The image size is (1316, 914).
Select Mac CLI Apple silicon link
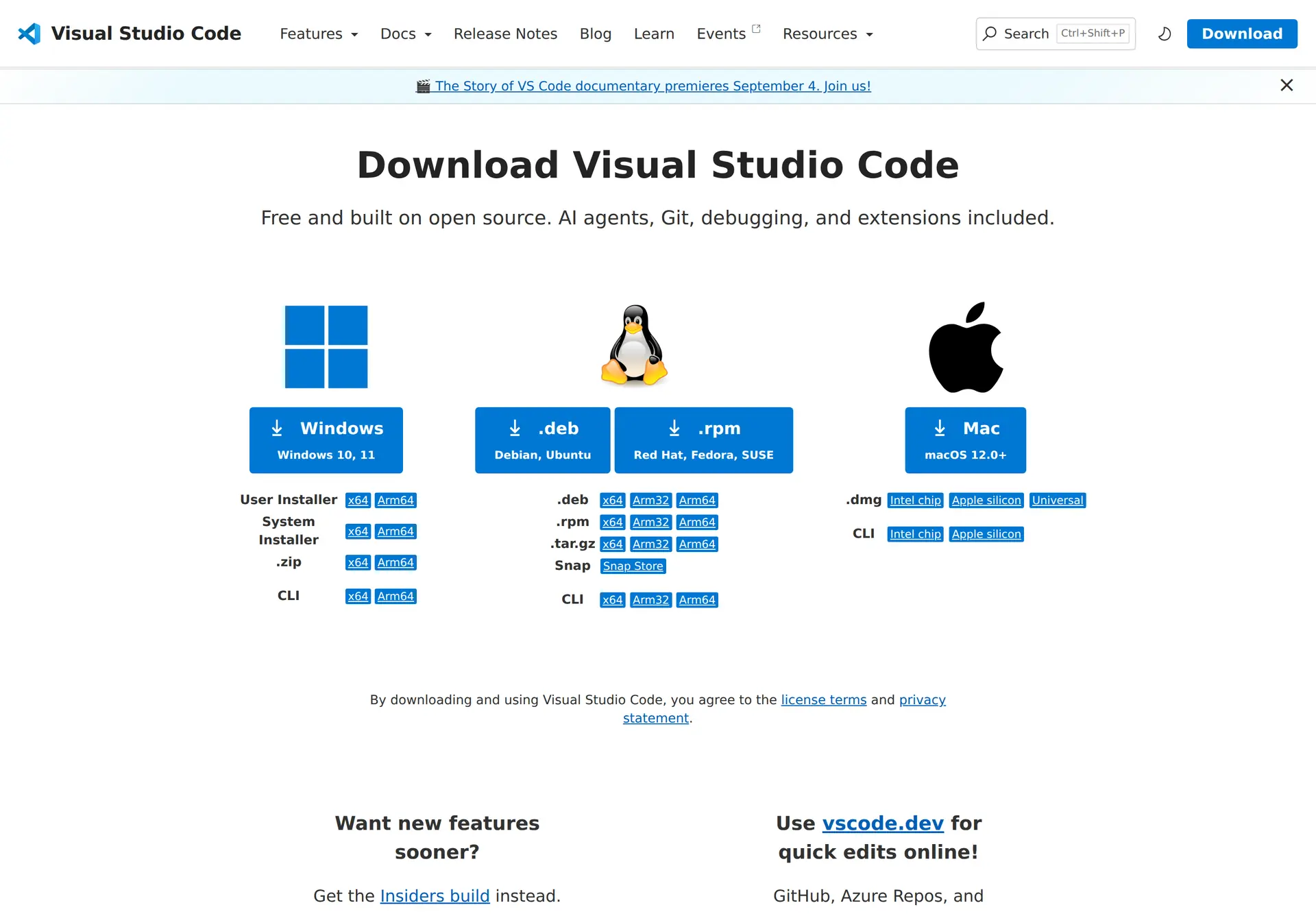pyautogui.click(x=986, y=534)
